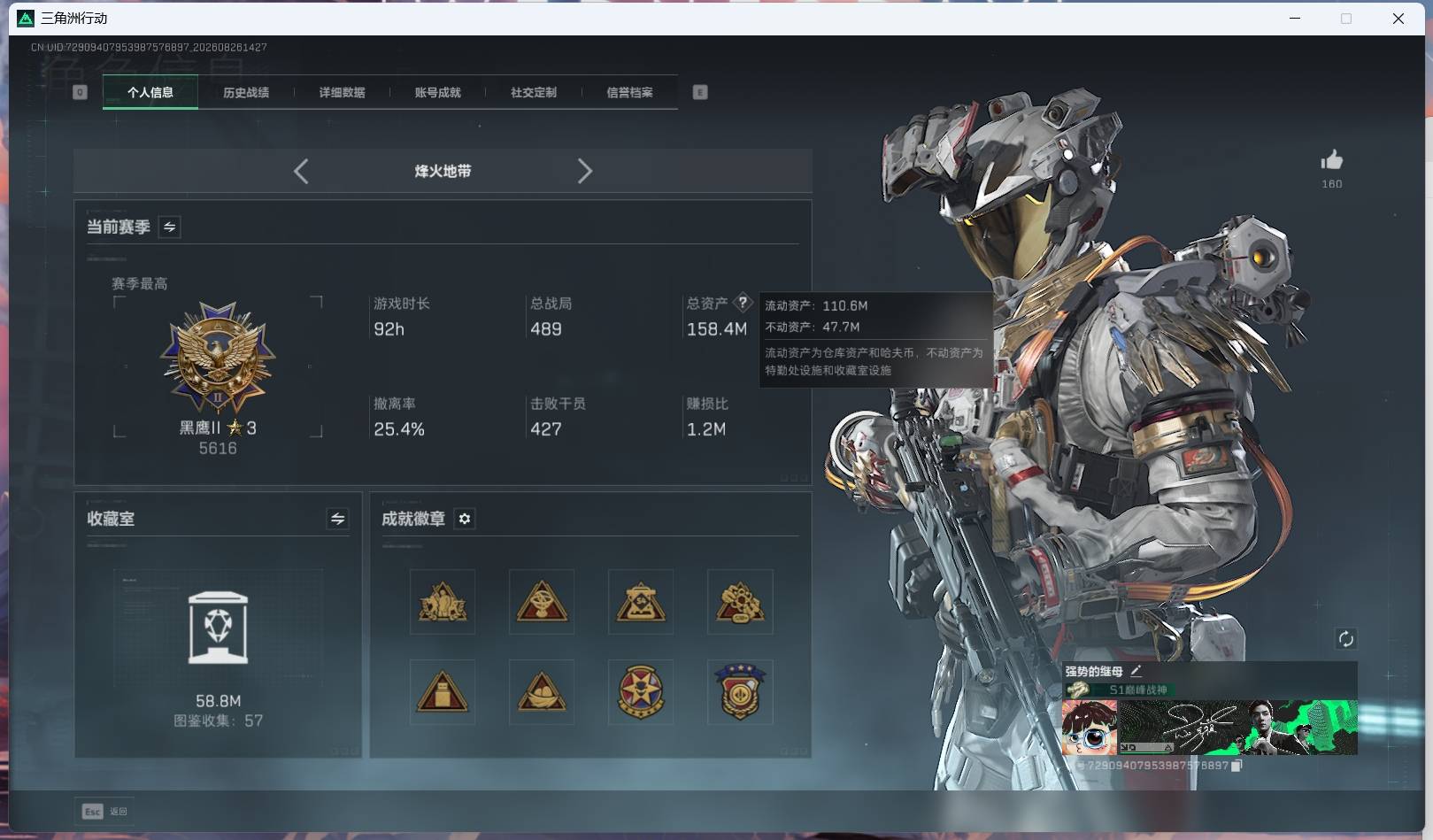Screen dimensions: 1433x840
Task: Click the 收藏室 display case icon
Action: (218, 628)
